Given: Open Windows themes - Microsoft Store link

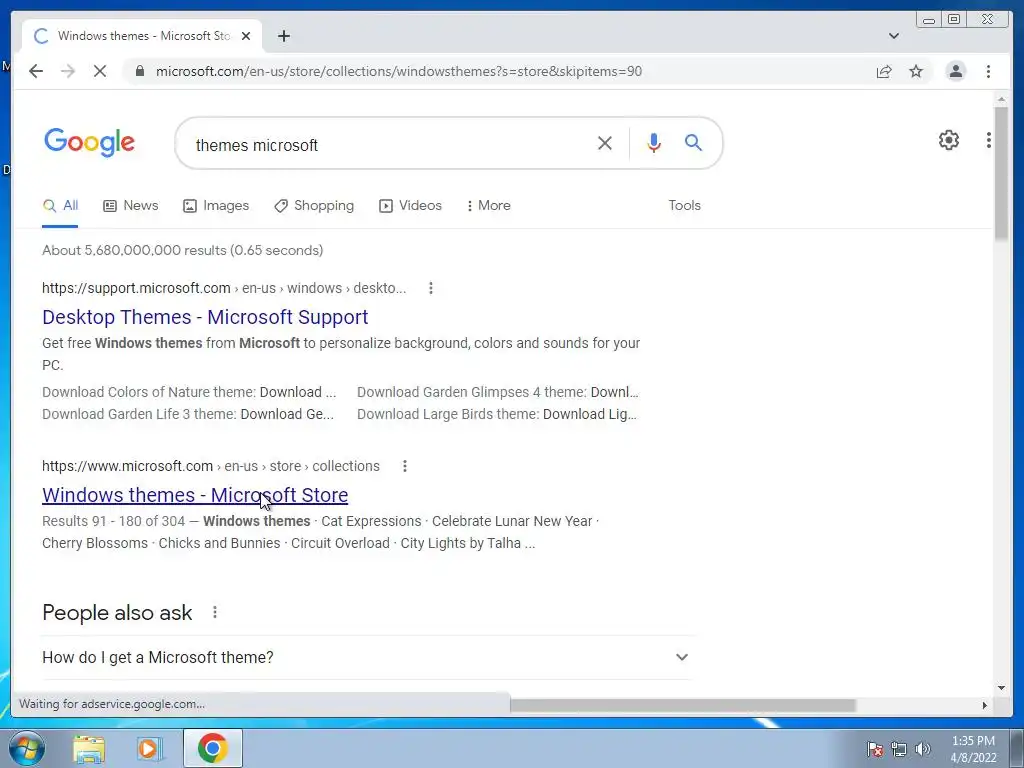Looking at the screenshot, I should 195,495.
